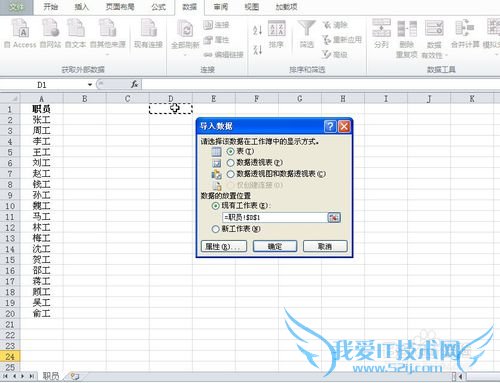The height and width of the screenshot is (383, 500).
Task: Toggle the Filter (筛选) funnel icon
Action: point(306,34)
